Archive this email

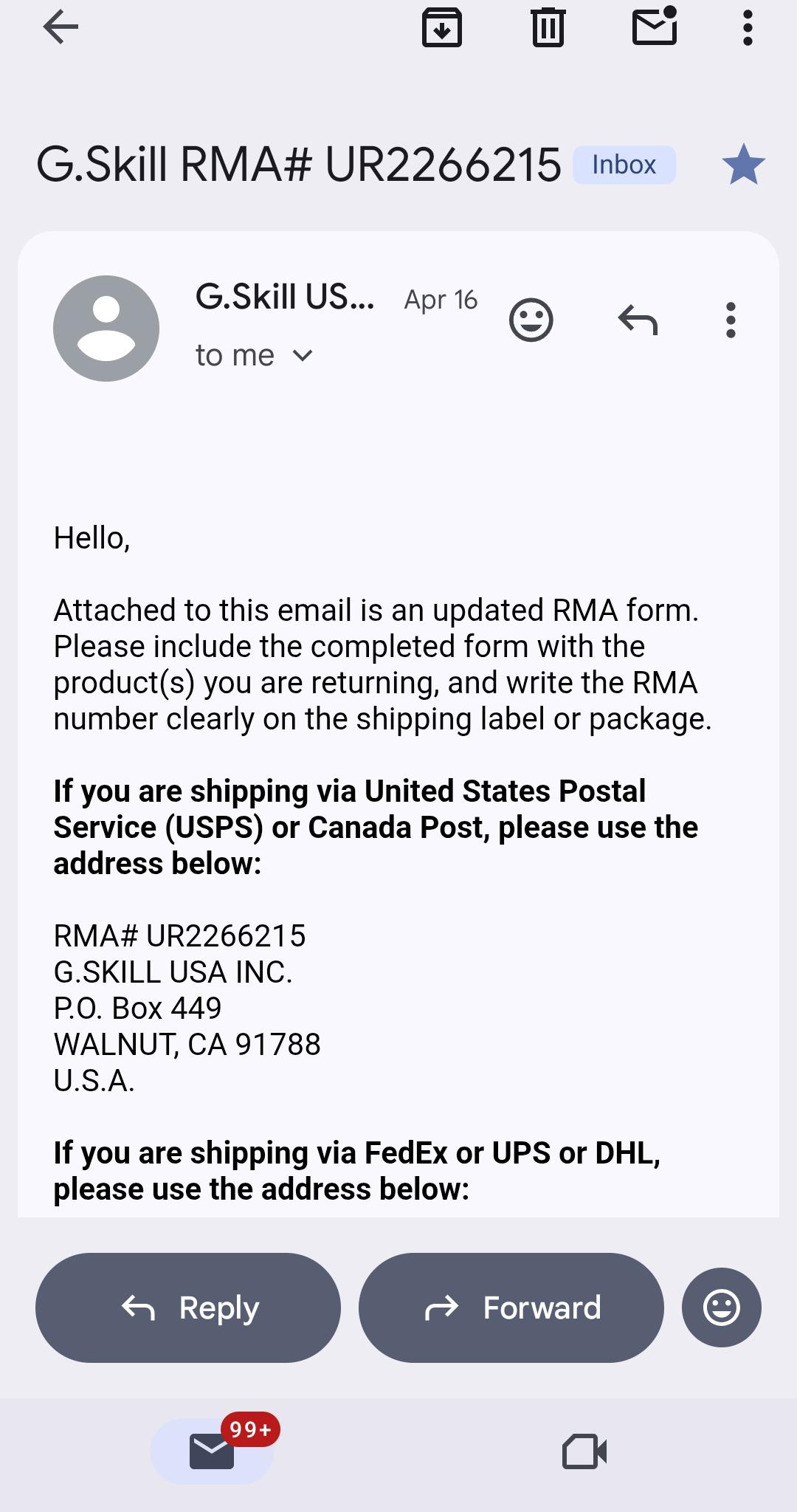(441, 28)
